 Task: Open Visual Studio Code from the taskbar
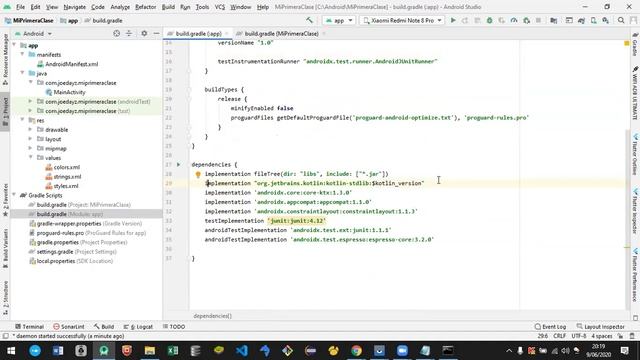242,350
